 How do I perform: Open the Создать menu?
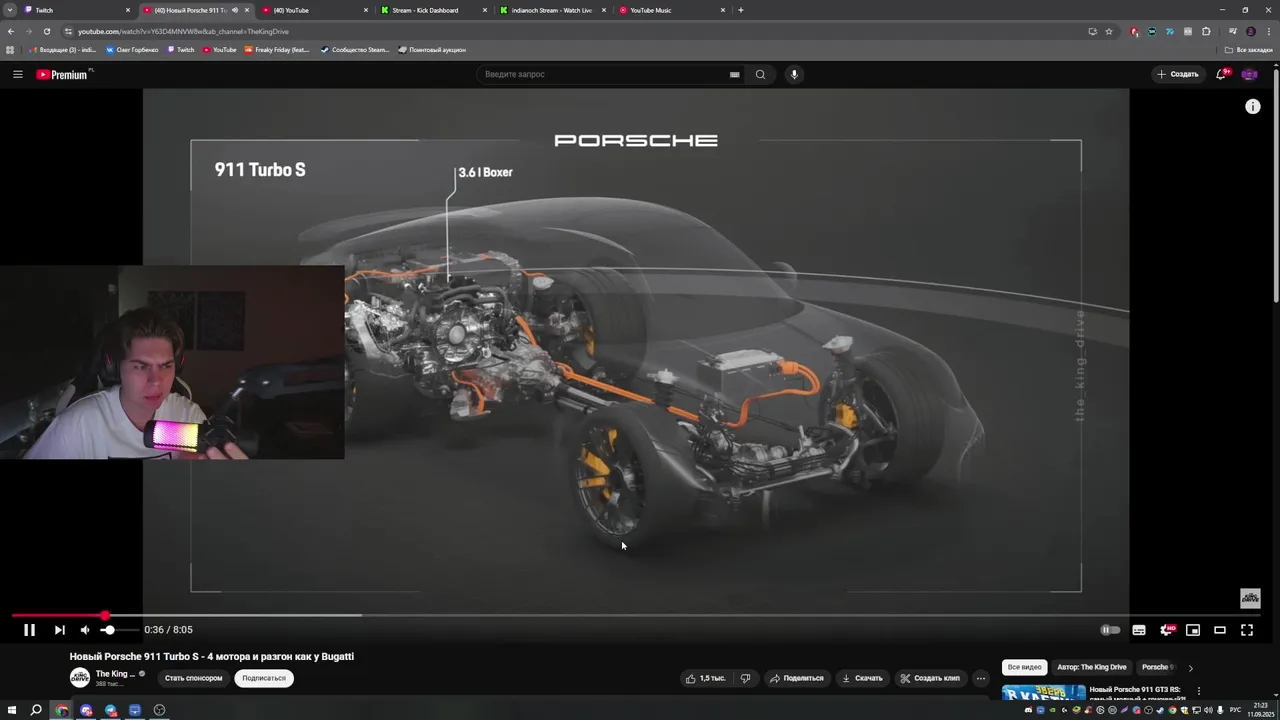click(1177, 74)
